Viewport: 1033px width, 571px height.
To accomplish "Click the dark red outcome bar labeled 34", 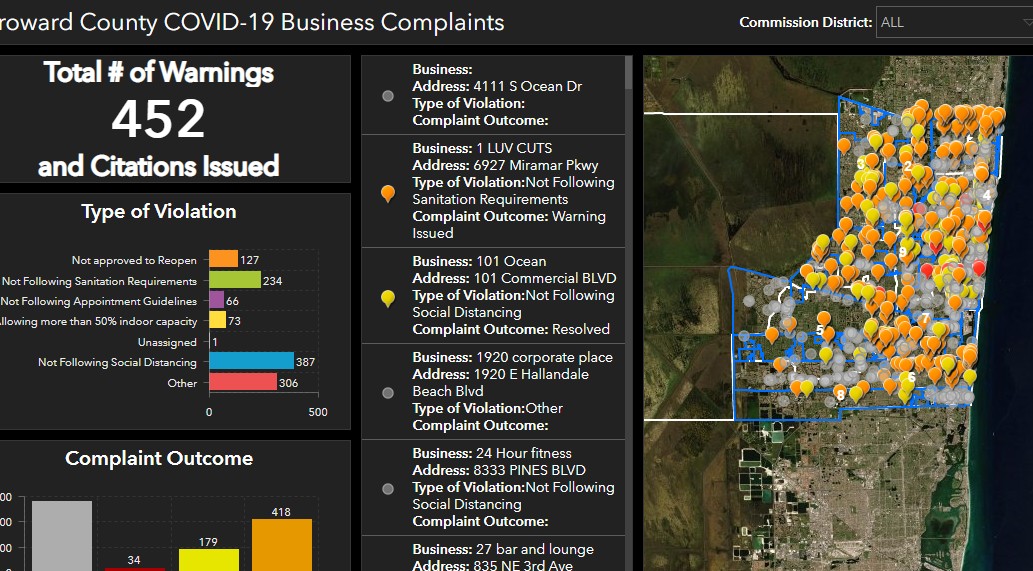I will click(134, 569).
